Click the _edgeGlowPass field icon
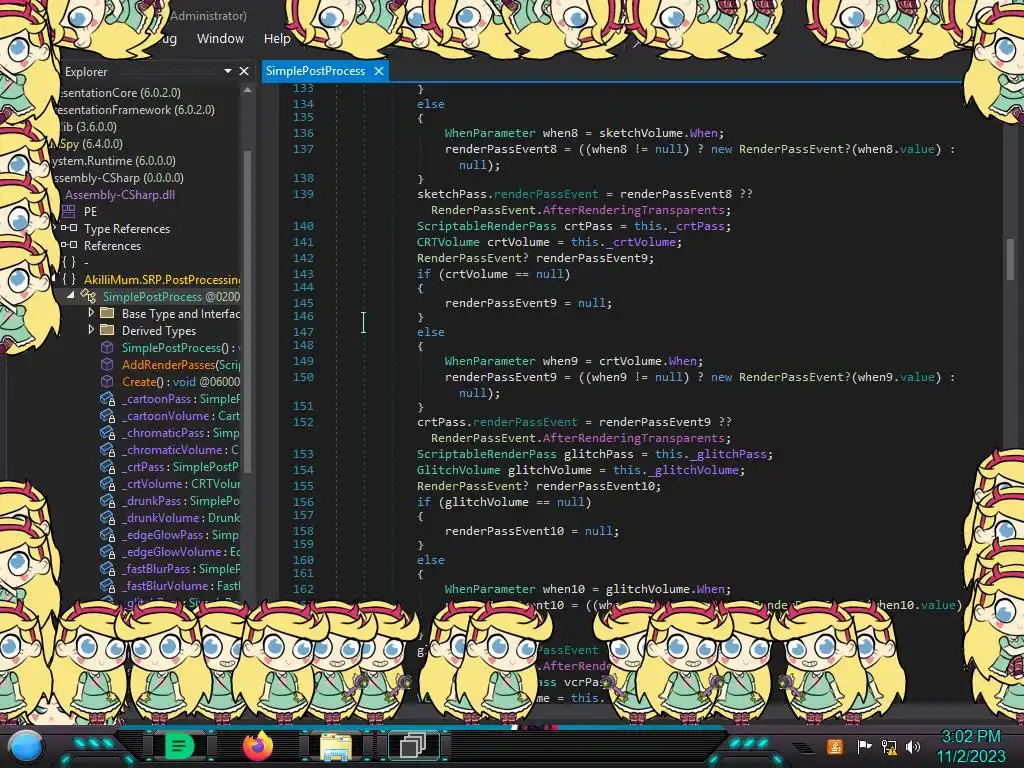The image size is (1024, 768). coord(107,534)
